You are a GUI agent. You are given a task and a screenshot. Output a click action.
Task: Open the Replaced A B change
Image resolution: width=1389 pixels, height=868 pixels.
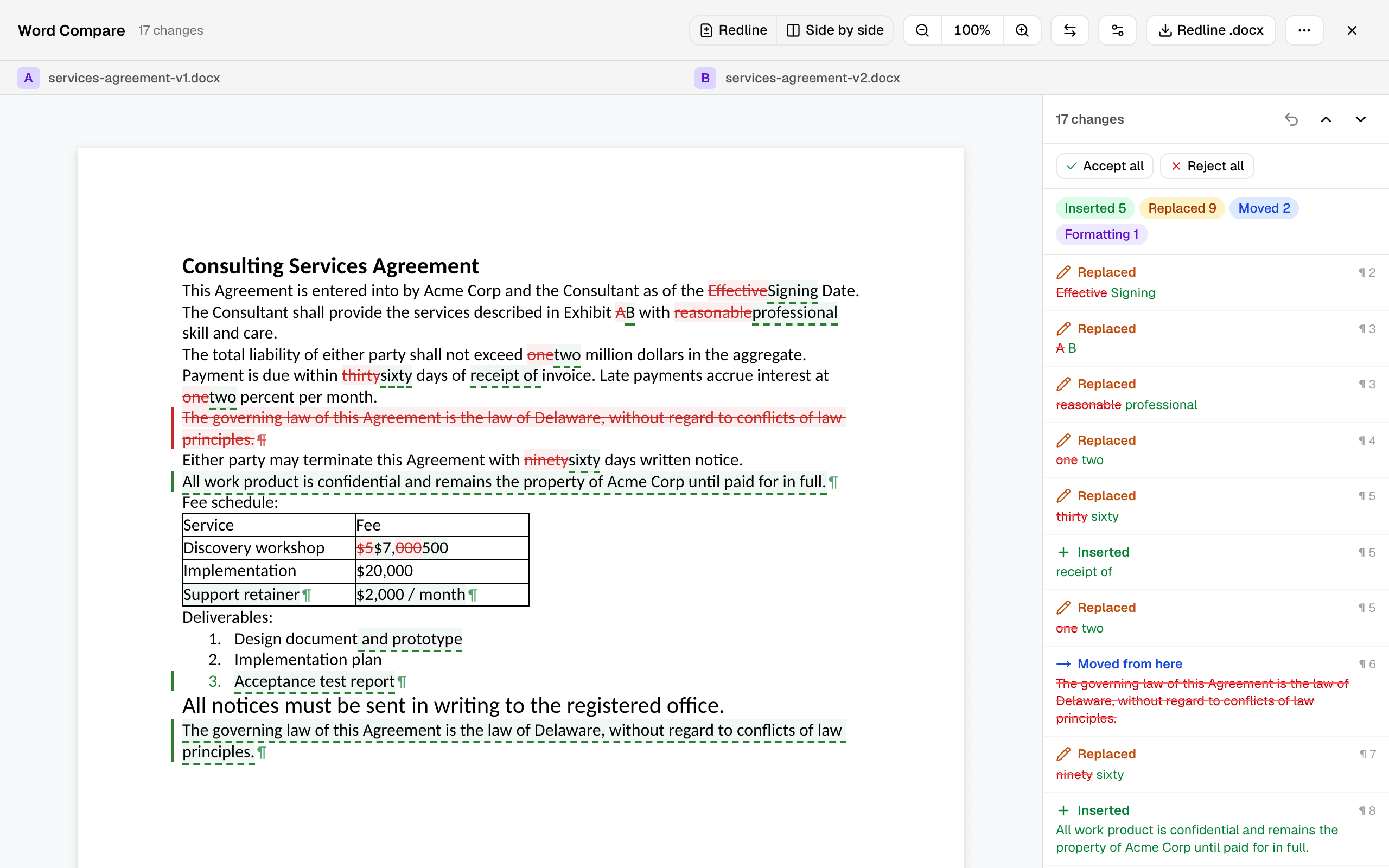pos(1216,339)
